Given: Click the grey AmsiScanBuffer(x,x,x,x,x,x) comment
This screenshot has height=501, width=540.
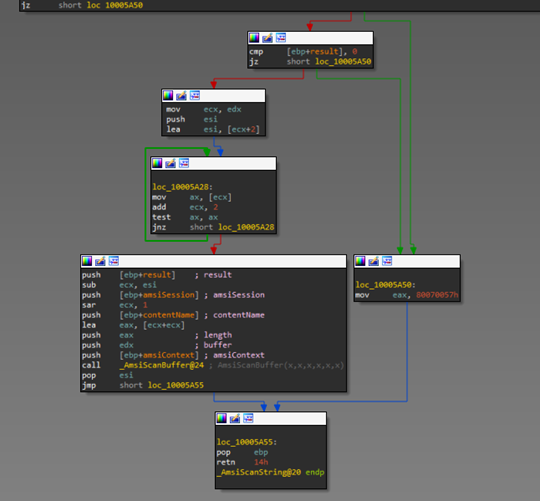Looking at the screenshot, I should 281,365.
